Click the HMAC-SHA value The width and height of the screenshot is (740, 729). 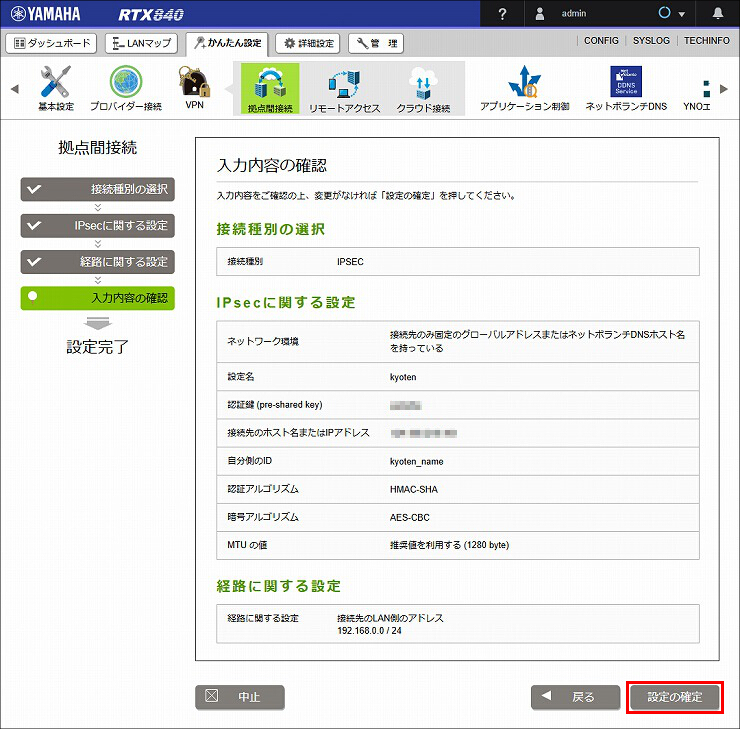click(414, 489)
